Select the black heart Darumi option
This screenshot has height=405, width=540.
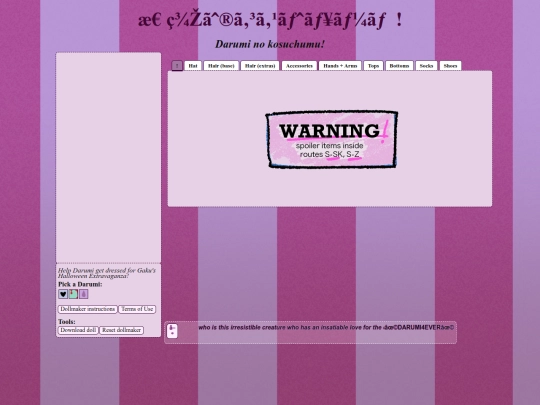pos(63,294)
